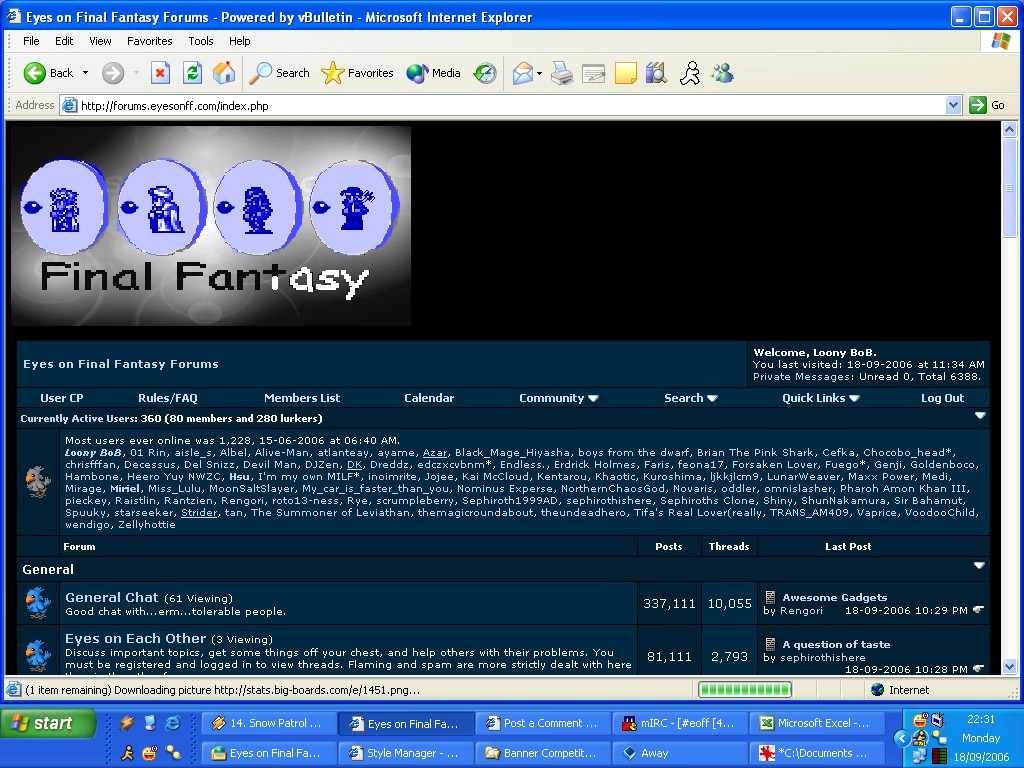This screenshot has width=1024, height=768.
Task: Click the running man messenger toolbar icon
Action: pos(690,73)
